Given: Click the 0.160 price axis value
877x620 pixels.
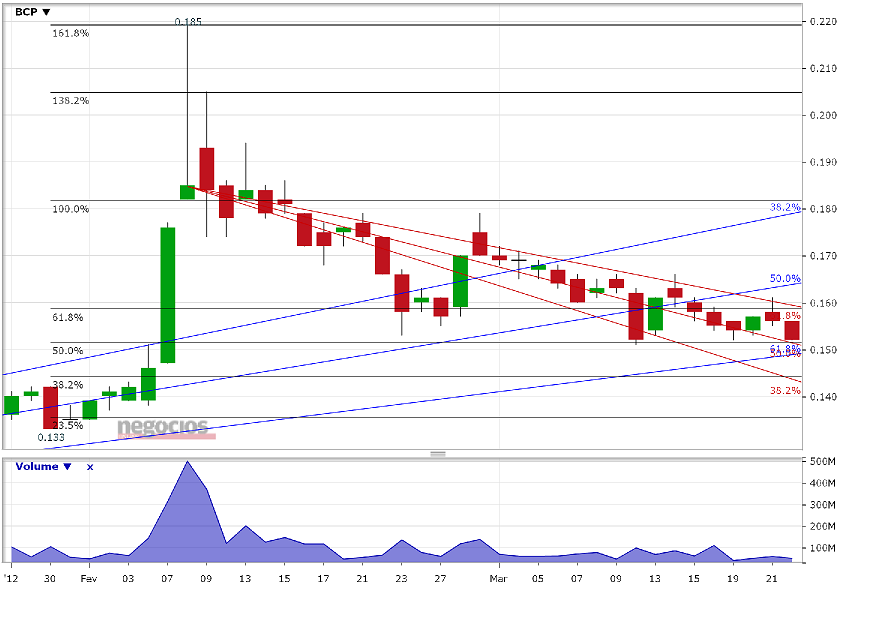Looking at the screenshot, I should [x=823, y=303].
